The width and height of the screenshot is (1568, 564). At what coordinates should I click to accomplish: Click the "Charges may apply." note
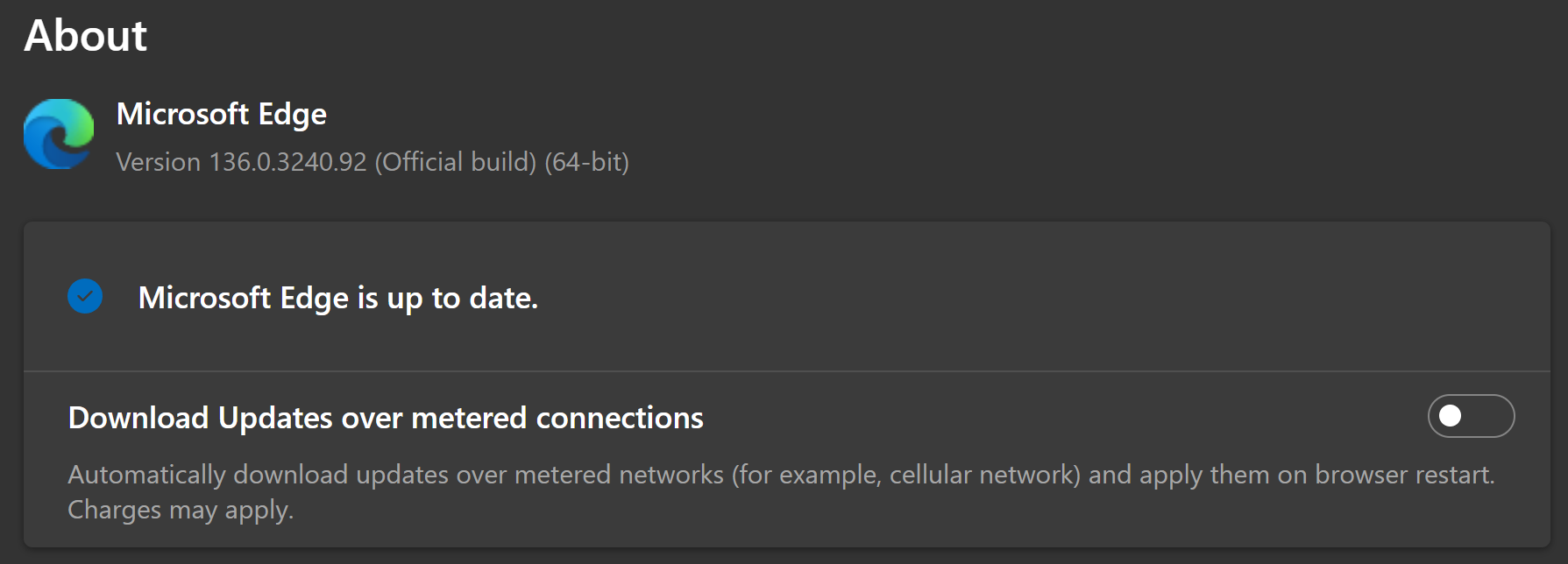[x=181, y=510]
